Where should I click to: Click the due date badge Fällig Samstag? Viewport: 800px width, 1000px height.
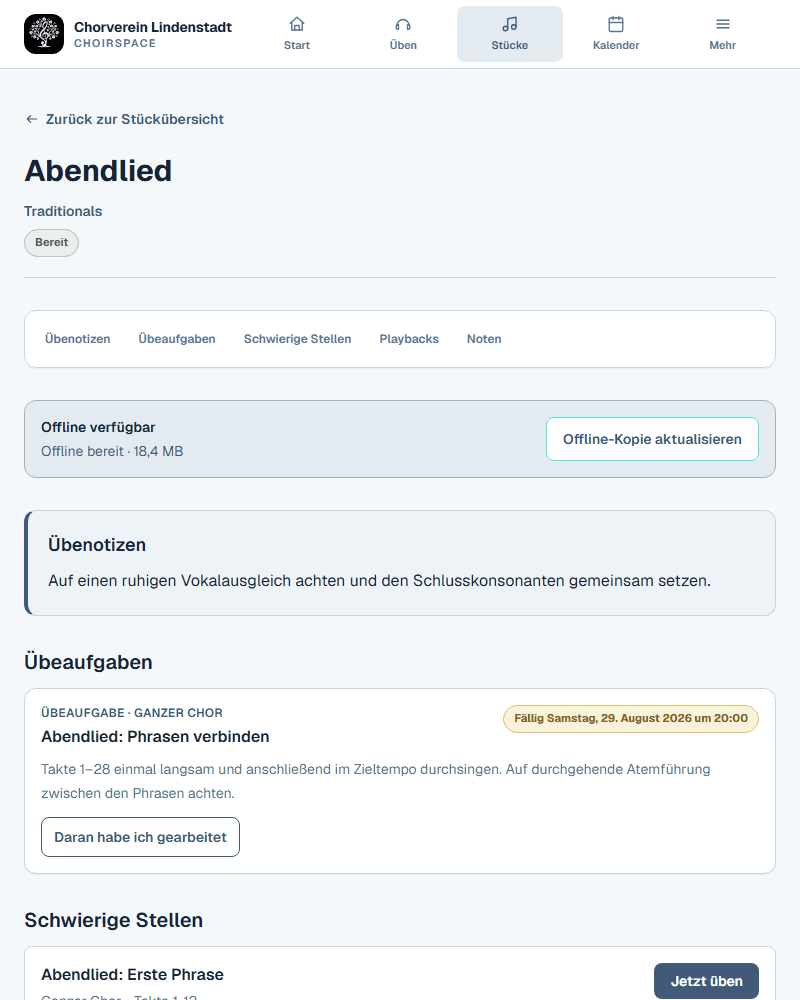point(631,718)
